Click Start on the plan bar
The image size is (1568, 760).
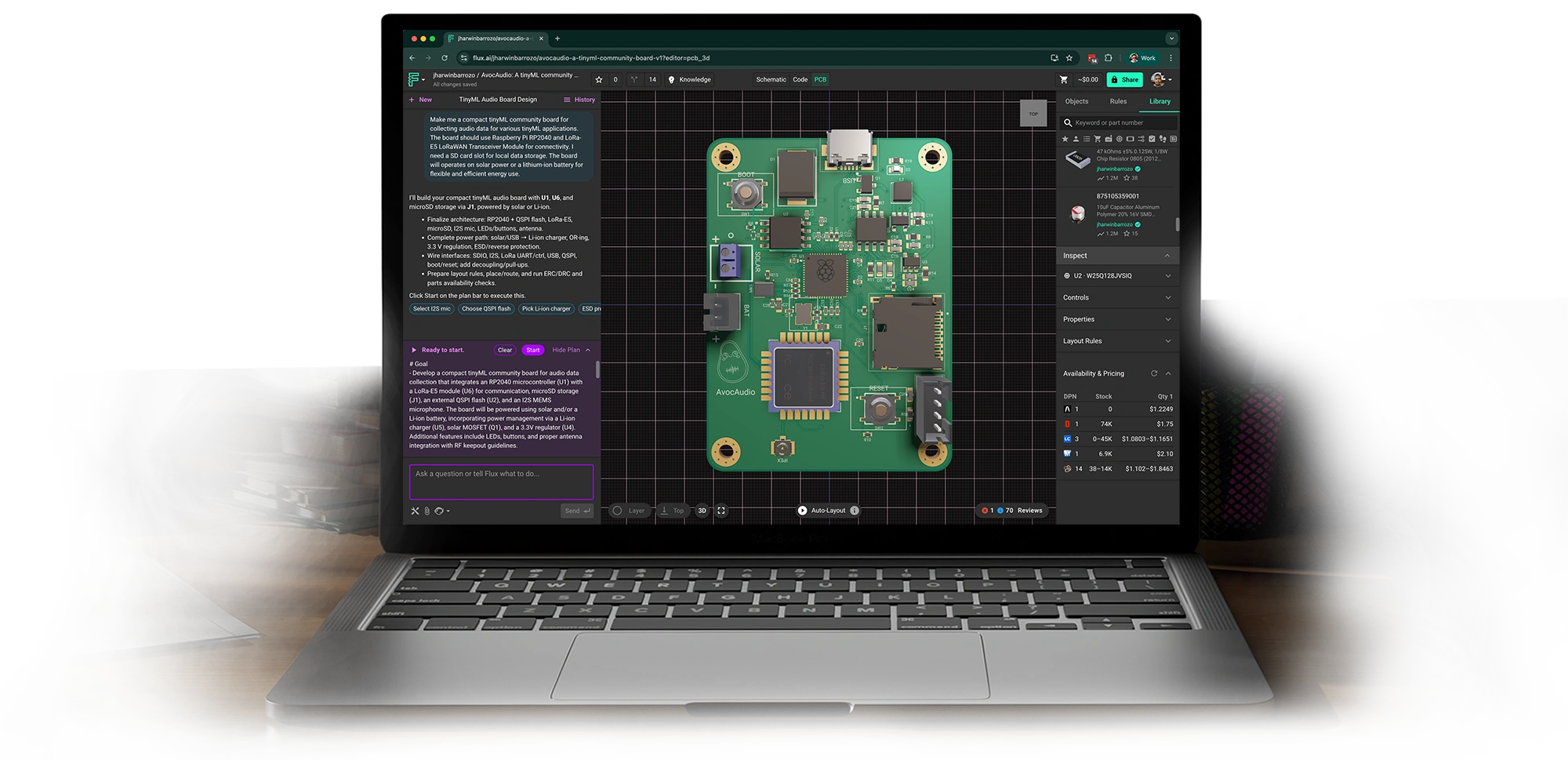(532, 350)
